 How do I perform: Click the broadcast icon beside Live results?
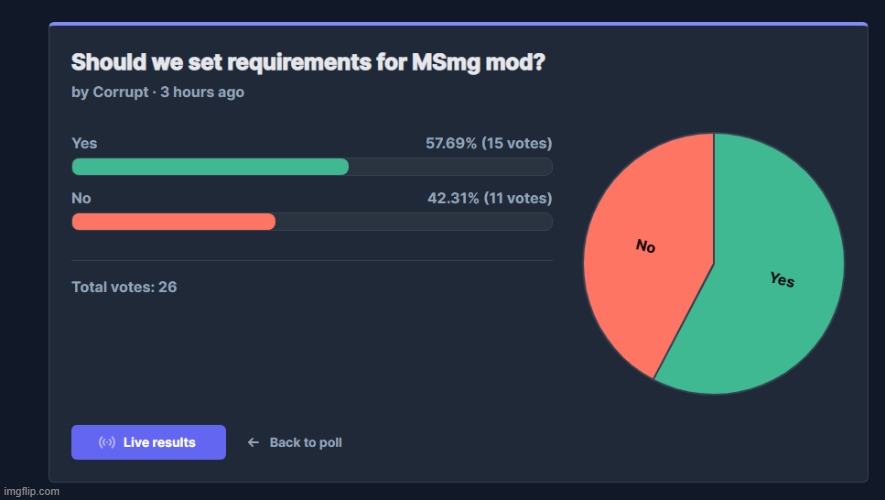click(x=106, y=442)
